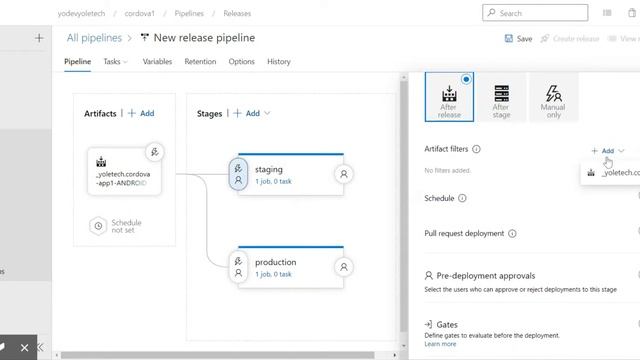Show Pull request deployment info icon
The width and height of the screenshot is (640, 360).
(512, 233)
